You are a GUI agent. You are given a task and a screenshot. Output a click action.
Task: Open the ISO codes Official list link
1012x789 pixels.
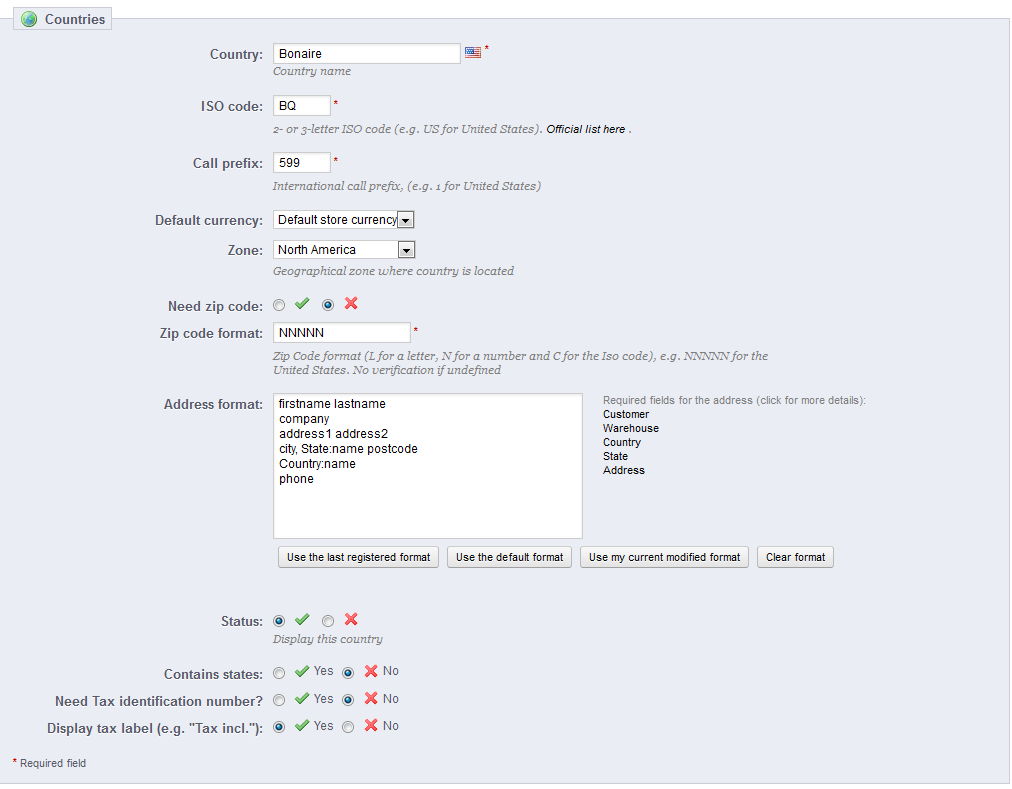click(585, 129)
